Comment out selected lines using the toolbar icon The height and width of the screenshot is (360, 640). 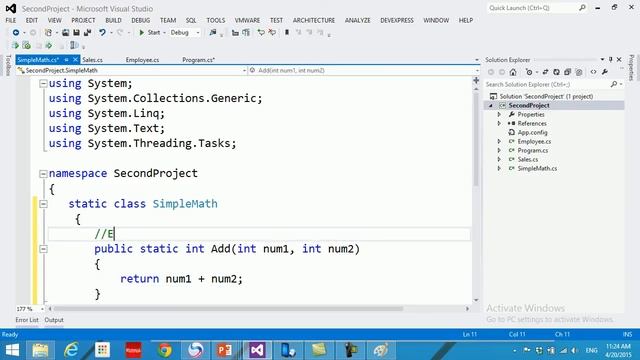coord(261,32)
